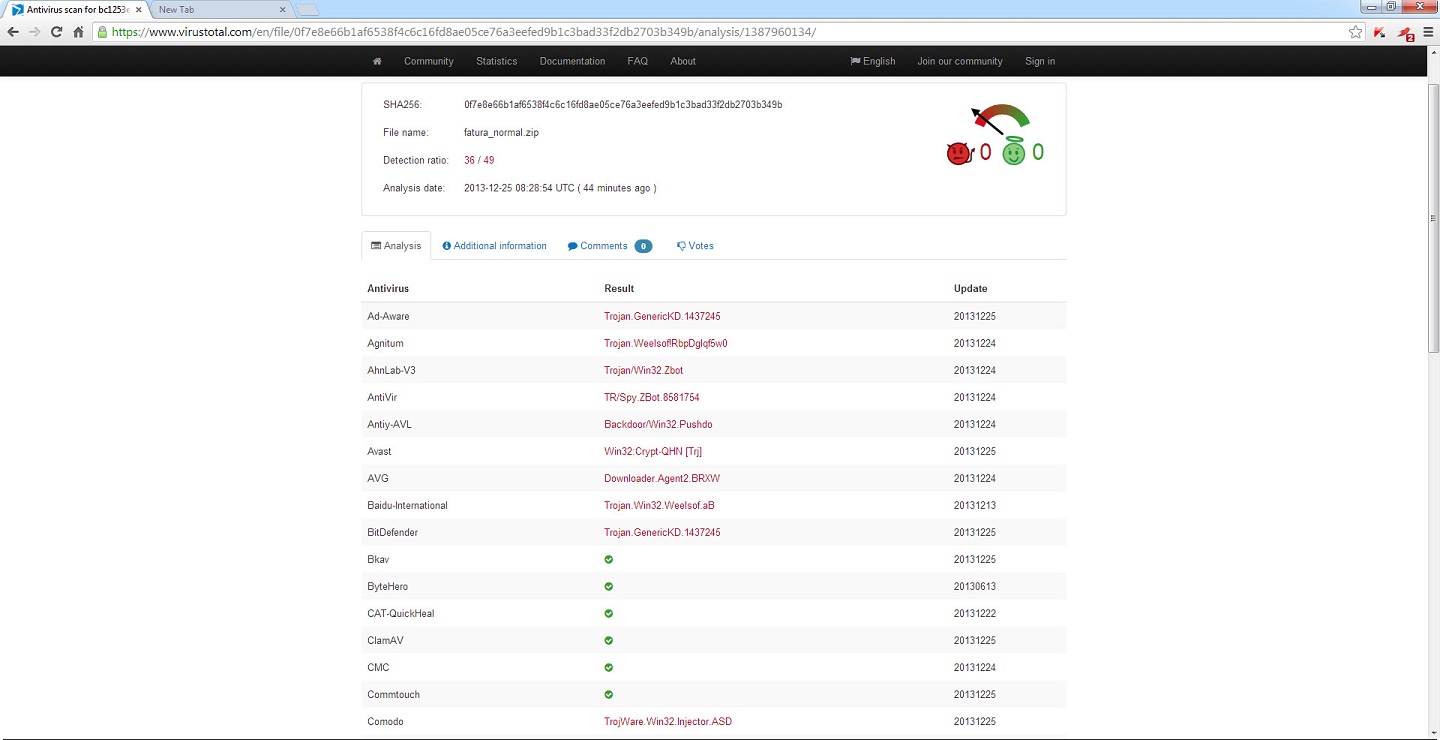Click AntiVir result TR/Spy.ZBot.8581754

[652, 397]
